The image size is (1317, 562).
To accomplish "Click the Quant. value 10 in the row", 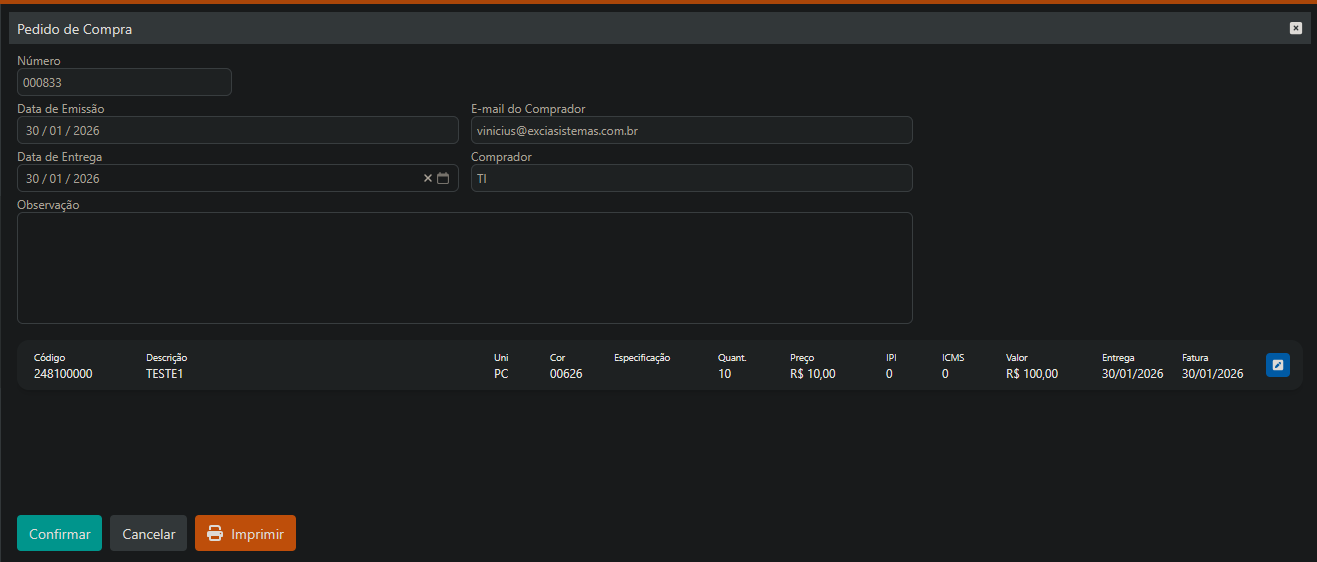I will (x=725, y=374).
